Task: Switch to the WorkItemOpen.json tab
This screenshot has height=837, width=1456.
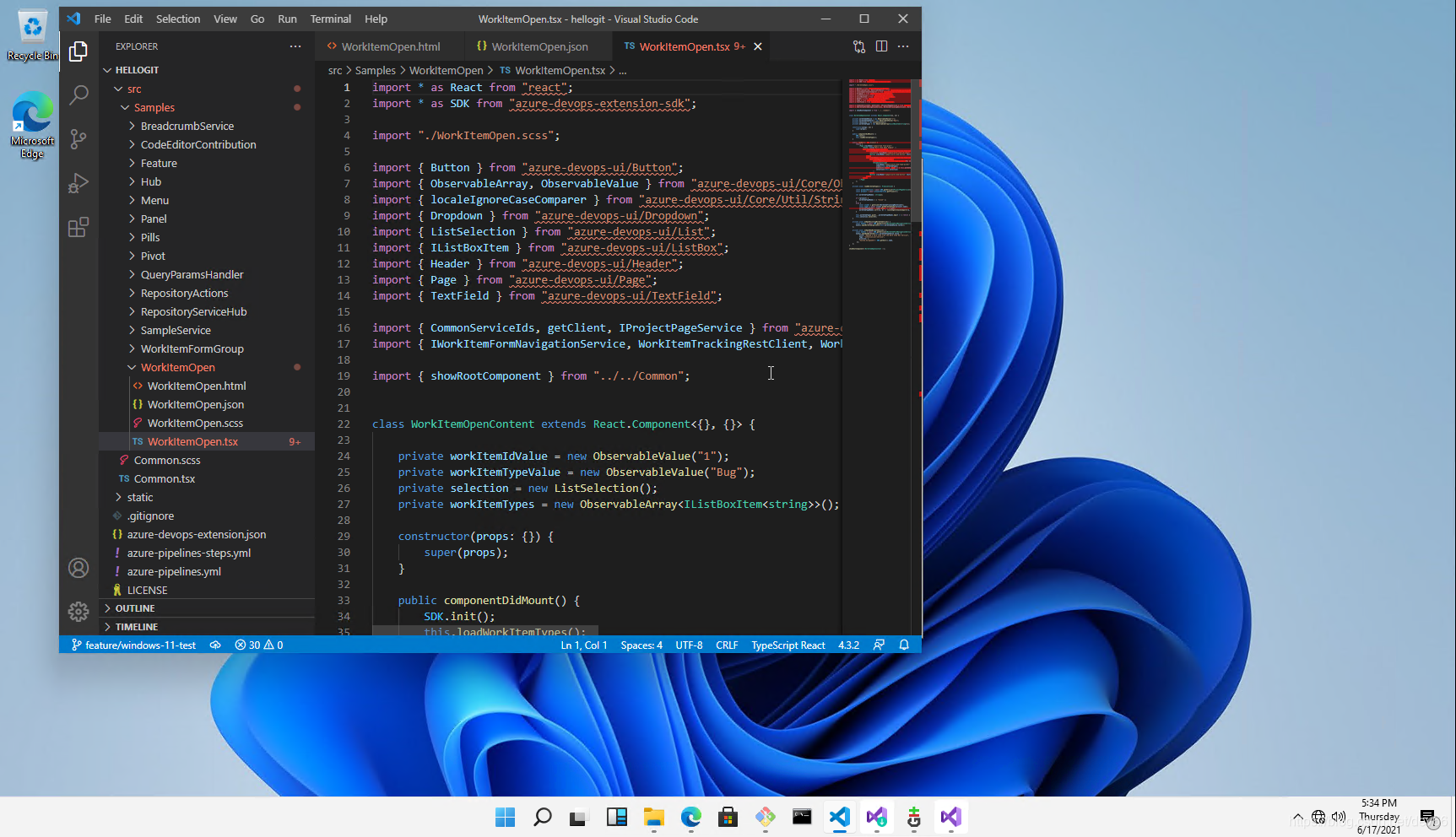Action: 539,46
